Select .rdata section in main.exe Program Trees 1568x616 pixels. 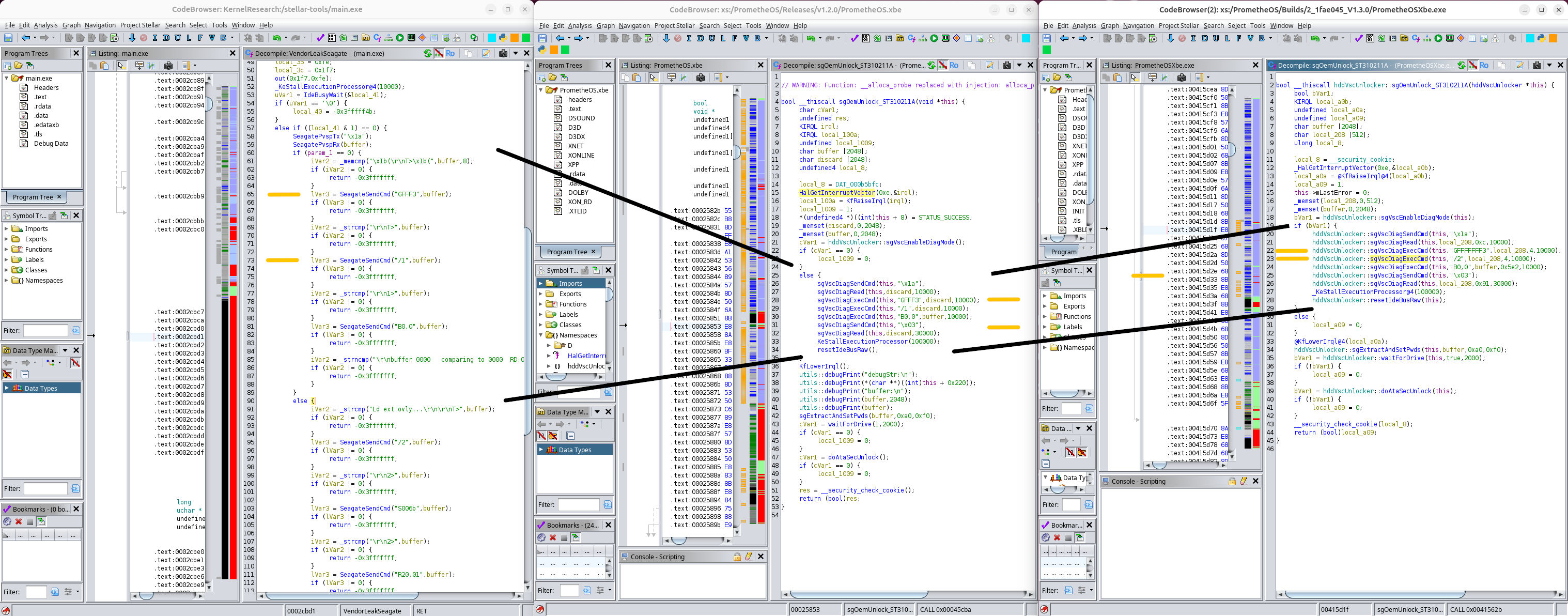point(42,106)
